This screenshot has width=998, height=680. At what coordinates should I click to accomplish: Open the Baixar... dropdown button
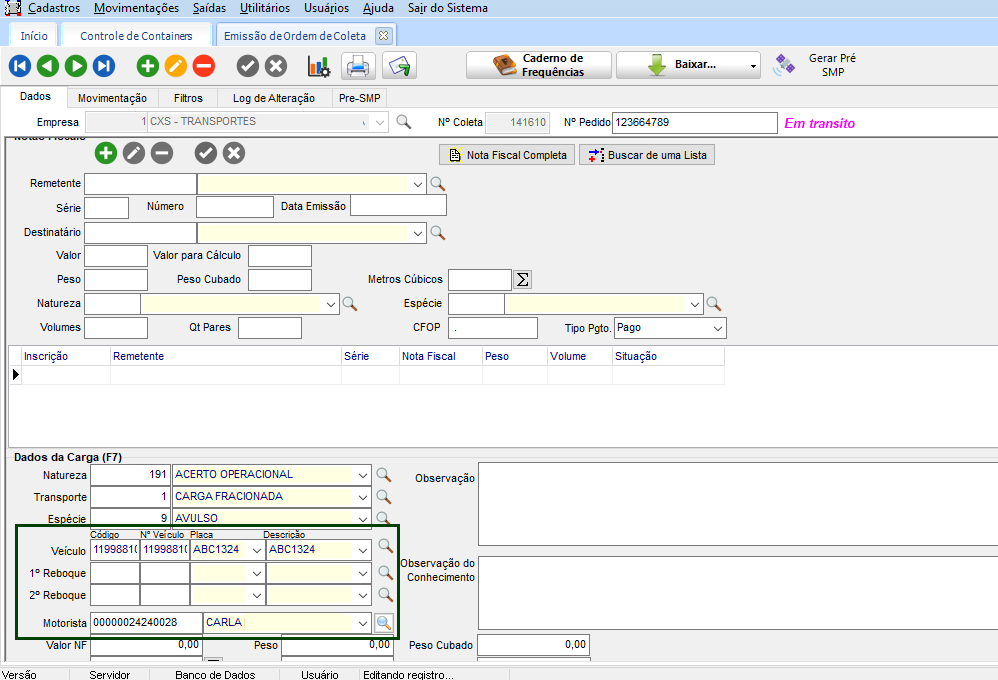pyautogui.click(x=686, y=65)
